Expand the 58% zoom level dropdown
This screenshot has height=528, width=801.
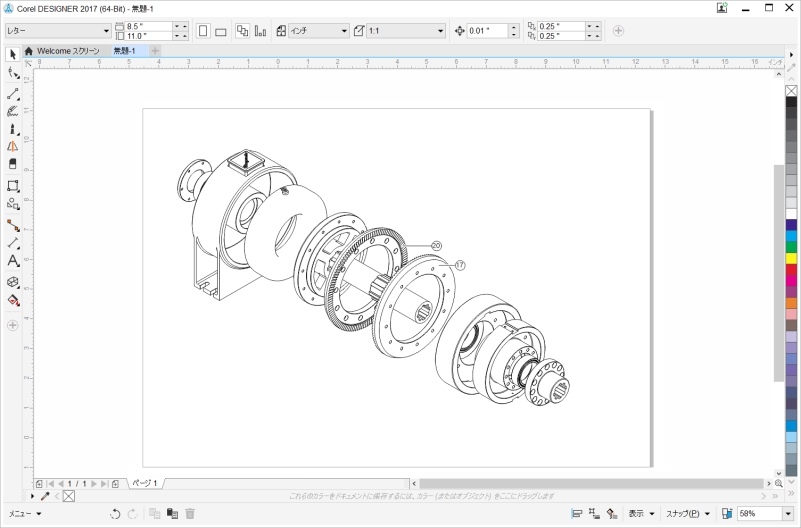(x=787, y=514)
